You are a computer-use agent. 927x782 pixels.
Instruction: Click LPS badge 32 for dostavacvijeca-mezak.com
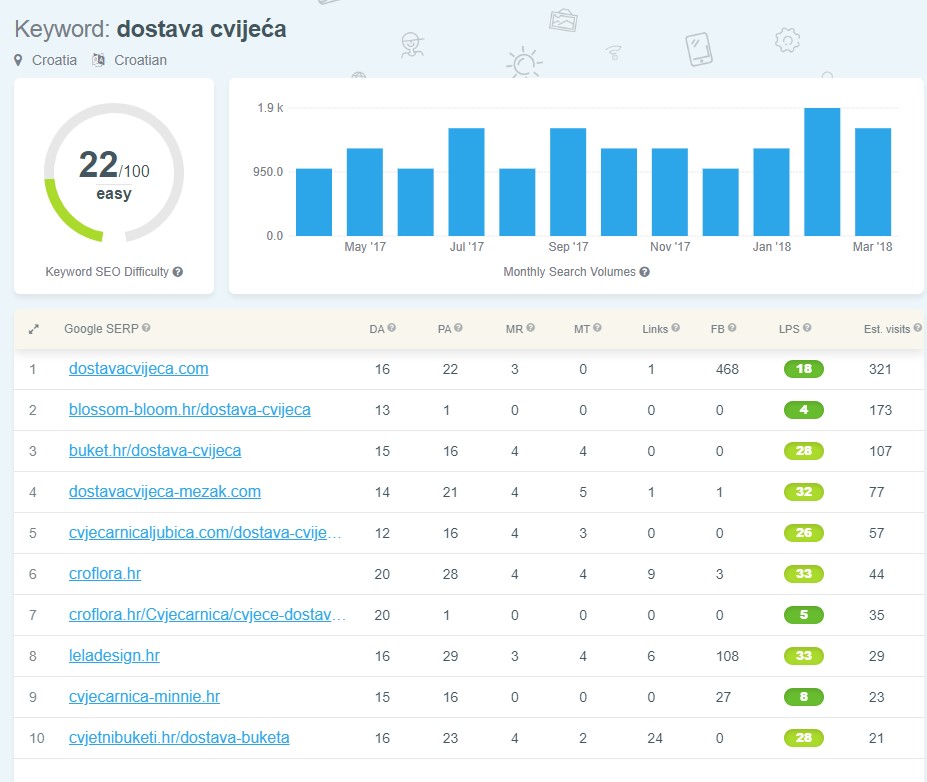coord(803,492)
